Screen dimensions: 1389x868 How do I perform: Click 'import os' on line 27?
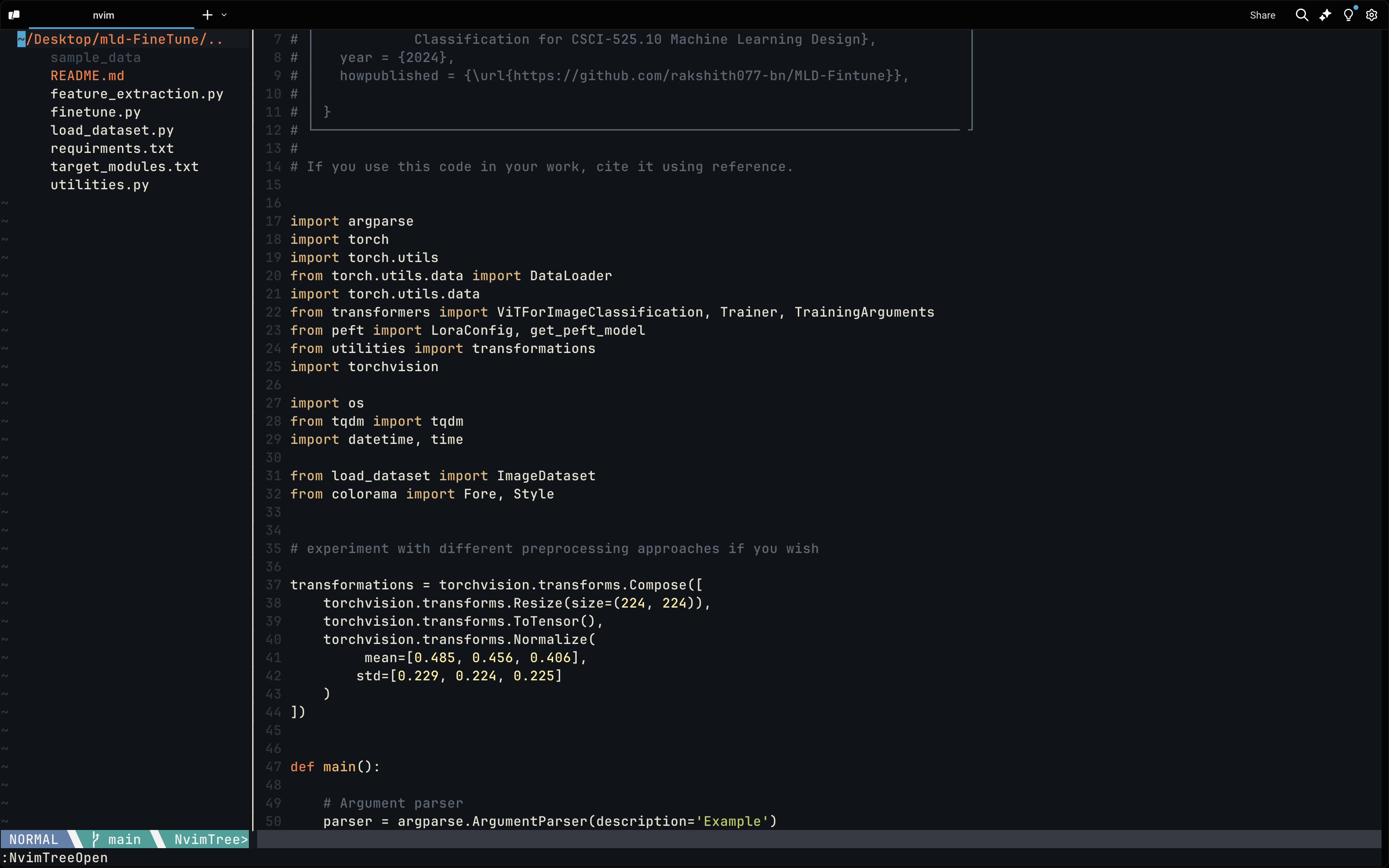coord(327,403)
